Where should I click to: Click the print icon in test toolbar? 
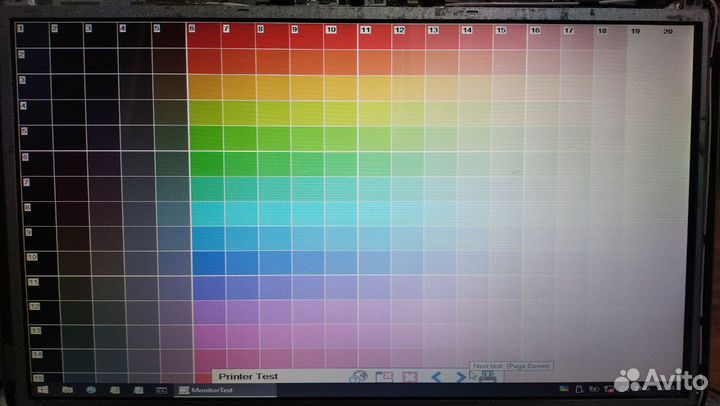[487, 377]
